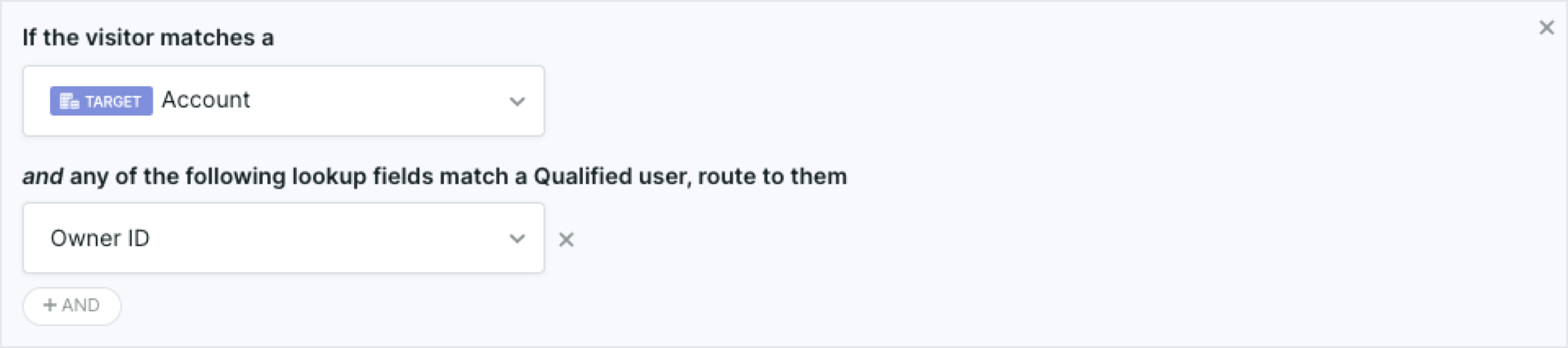Click 'route to them' text

tap(773, 176)
